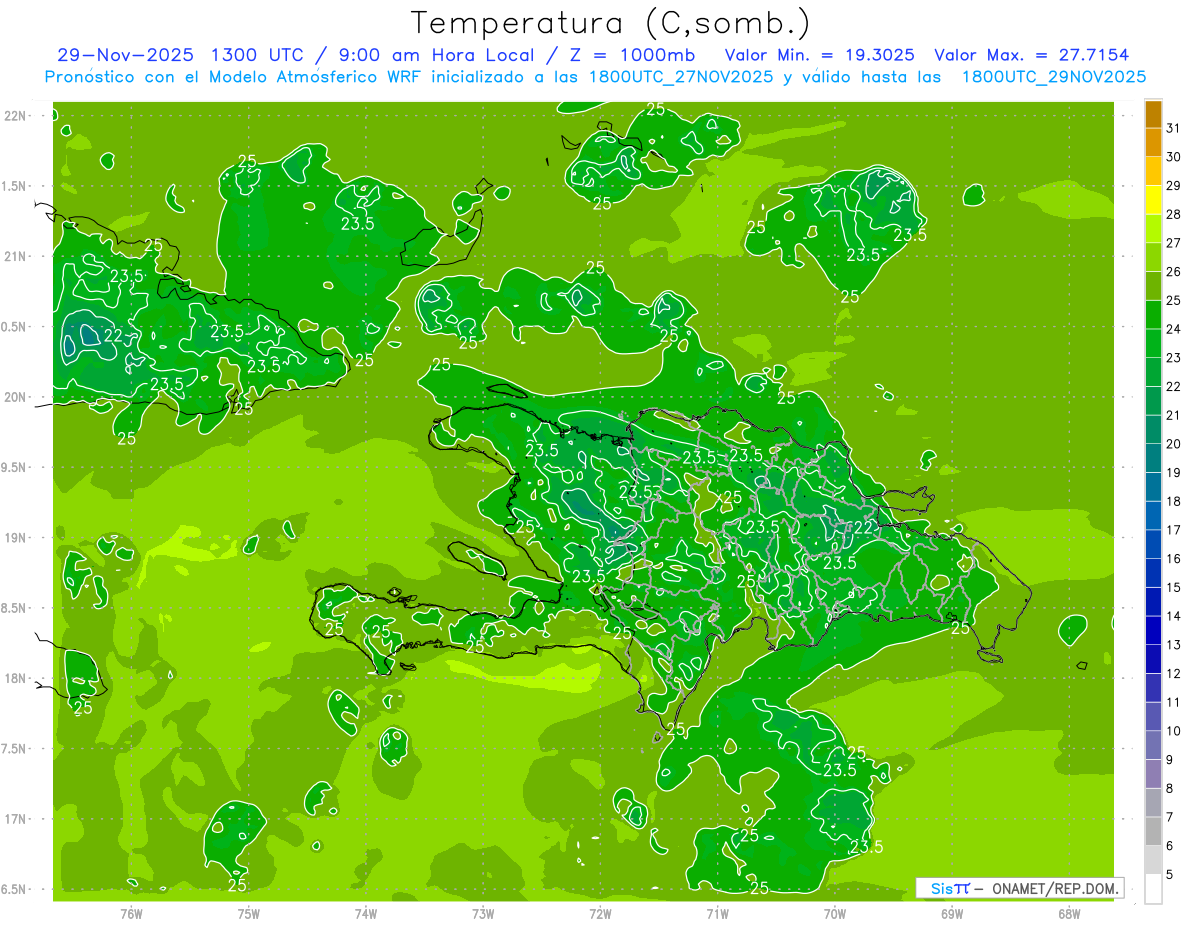Click the "70W" longitude axis label

(834, 913)
